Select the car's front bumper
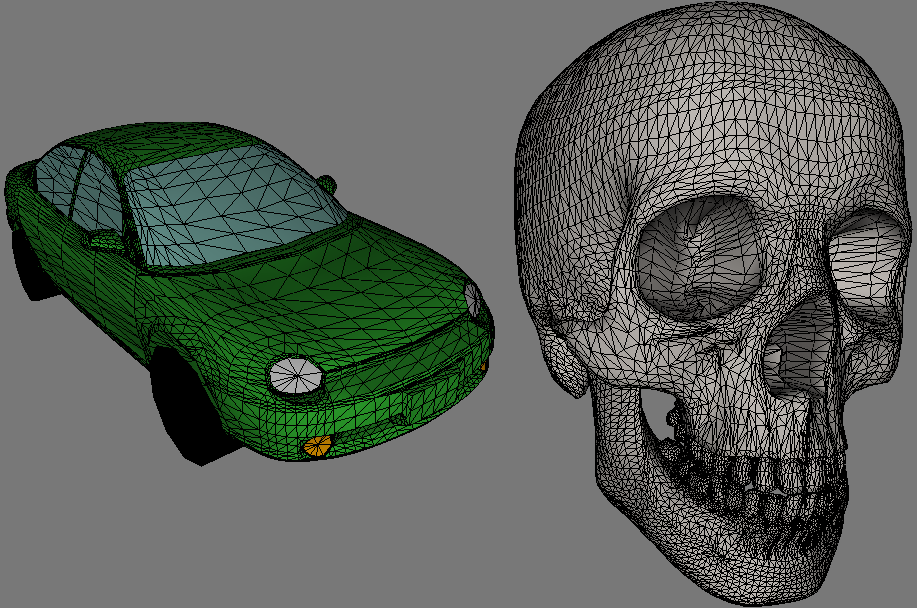Image resolution: width=917 pixels, height=608 pixels. pos(400,410)
